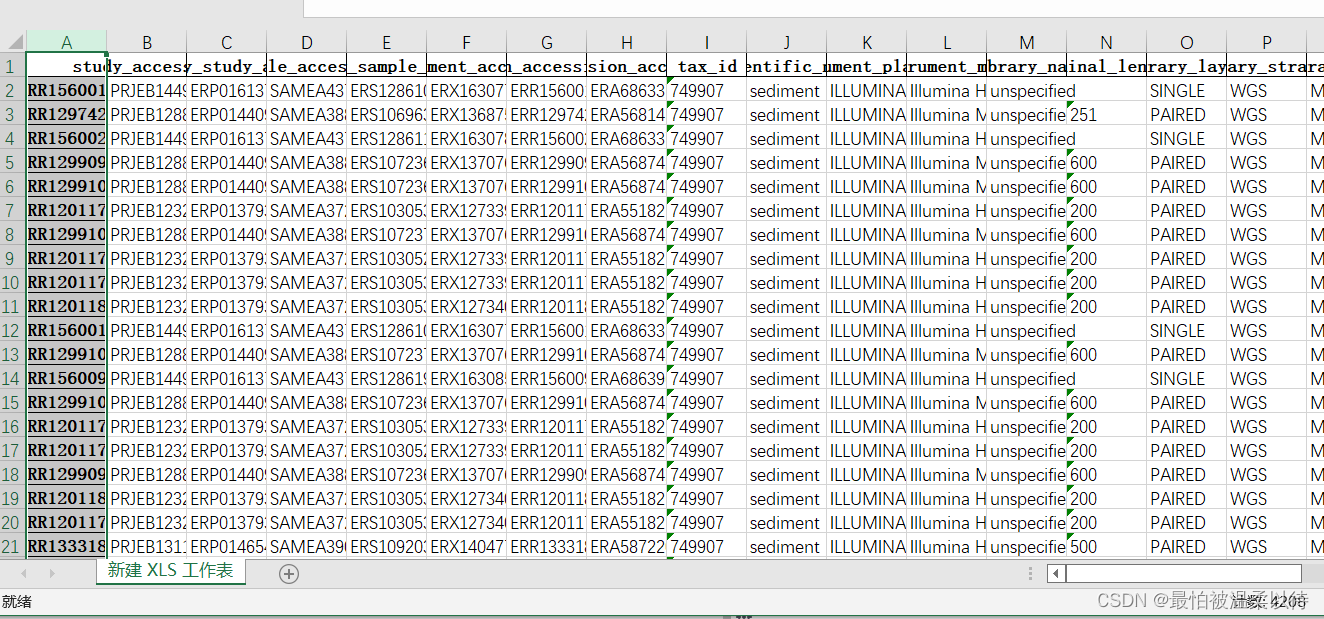The image size is (1324, 619).
Task: Click the PAIRED cell in row 3
Action: (1187, 114)
